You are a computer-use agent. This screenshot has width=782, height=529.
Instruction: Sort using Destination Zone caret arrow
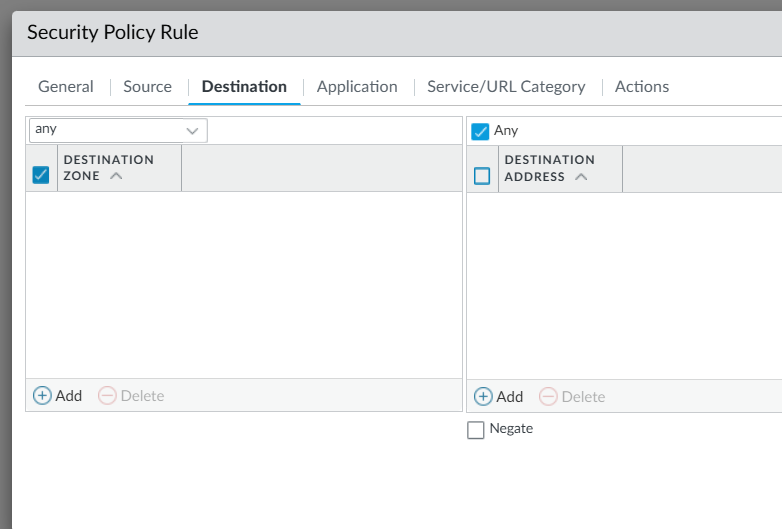coord(116,176)
